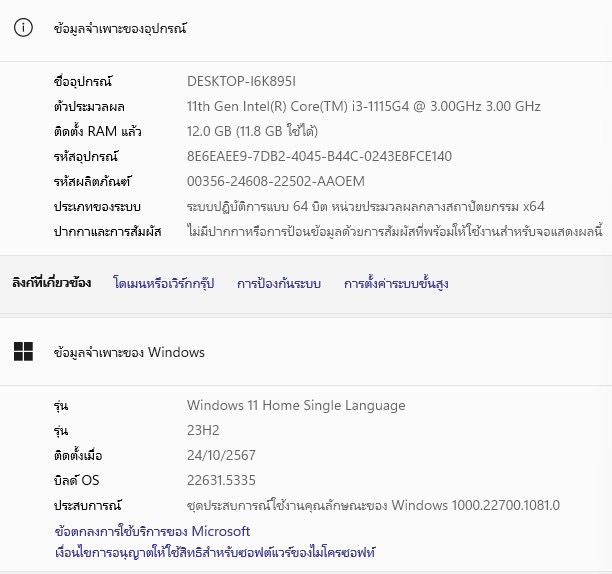Click the ติดตั้ง RAM แล้ว label
Viewport: 612px width, 574px height.
point(98,131)
